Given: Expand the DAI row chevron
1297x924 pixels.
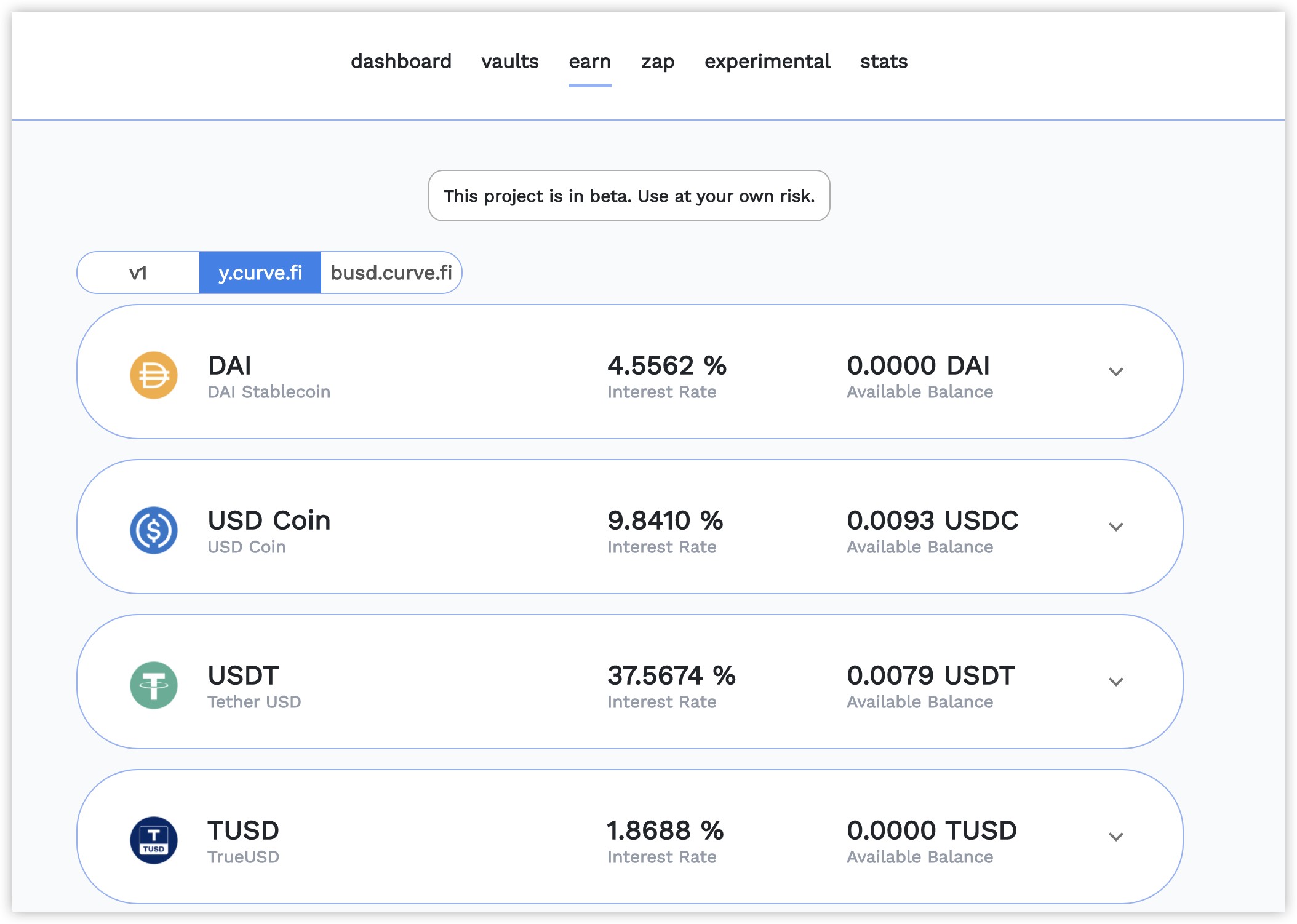Looking at the screenshot, I should tap(1116, 372).
